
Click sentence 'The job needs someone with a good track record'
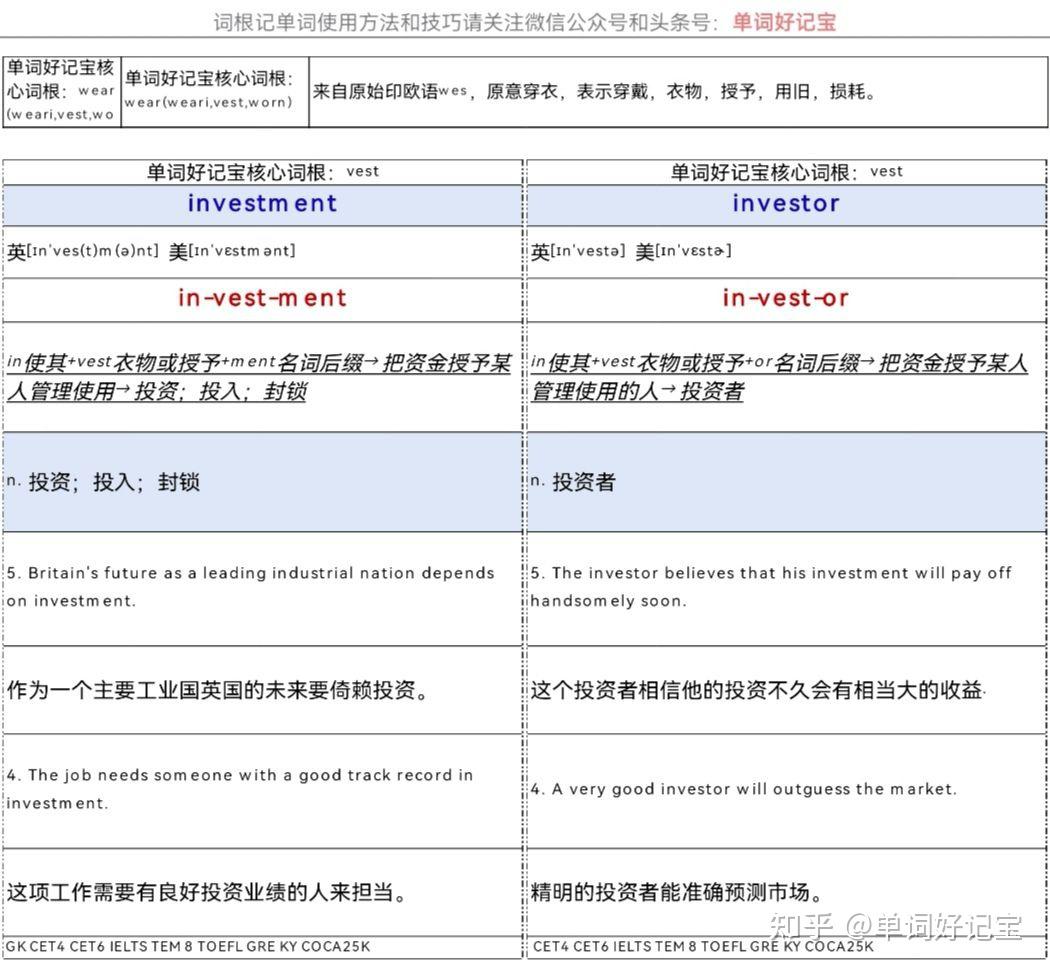(x=240, y=789)
